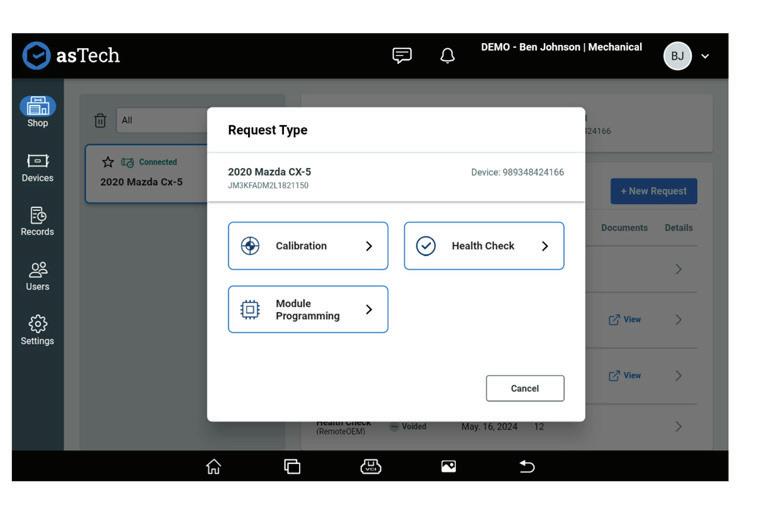Cancel the Request Type dialog

(525, 388)
